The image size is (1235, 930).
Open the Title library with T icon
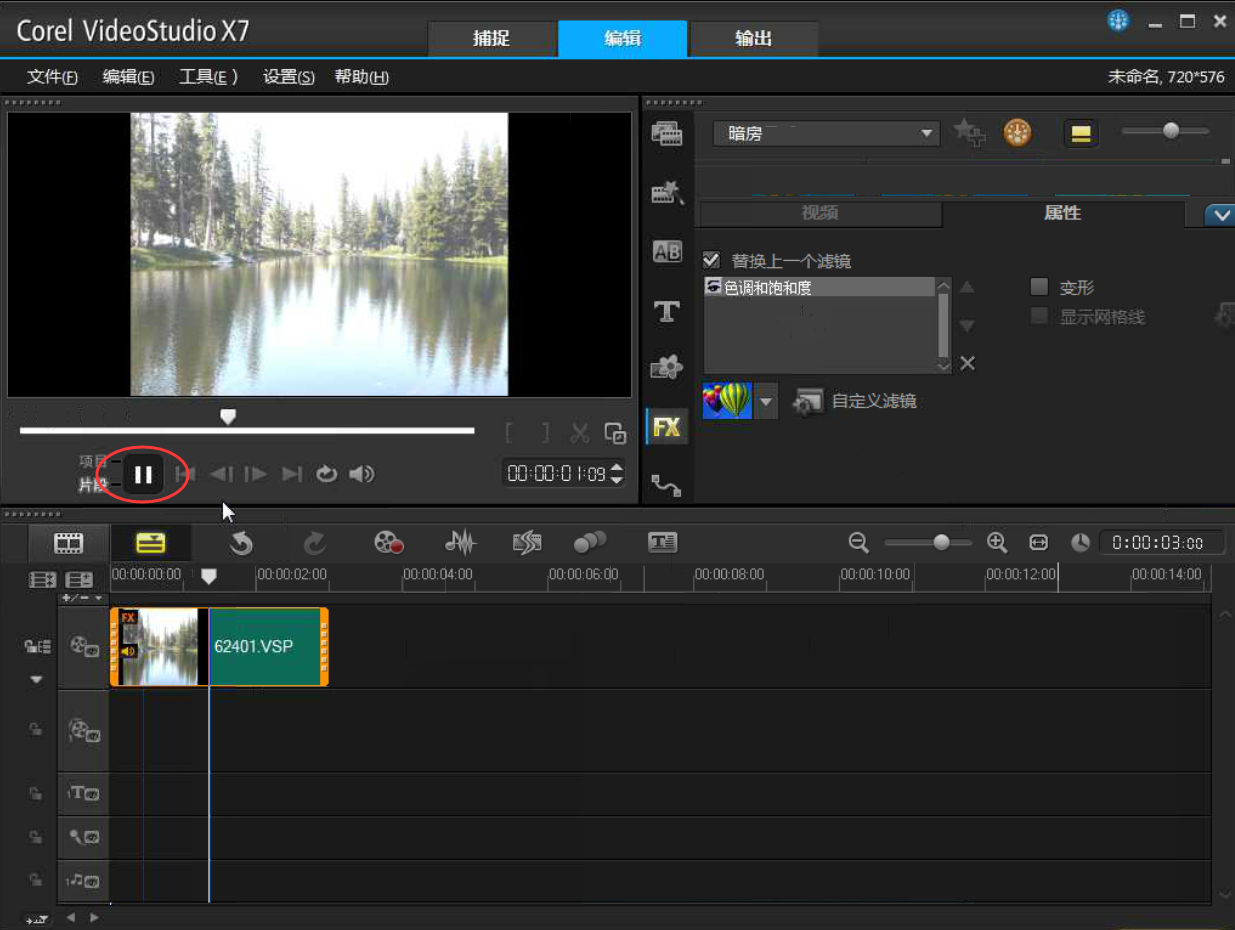667,312
